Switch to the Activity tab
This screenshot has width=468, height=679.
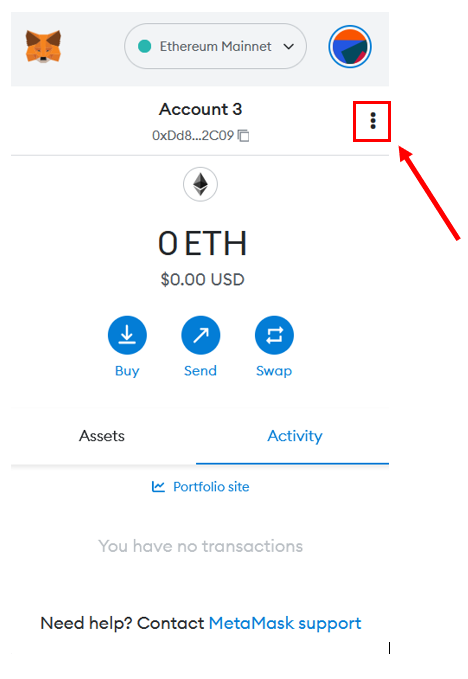click(x=294, y=436)
